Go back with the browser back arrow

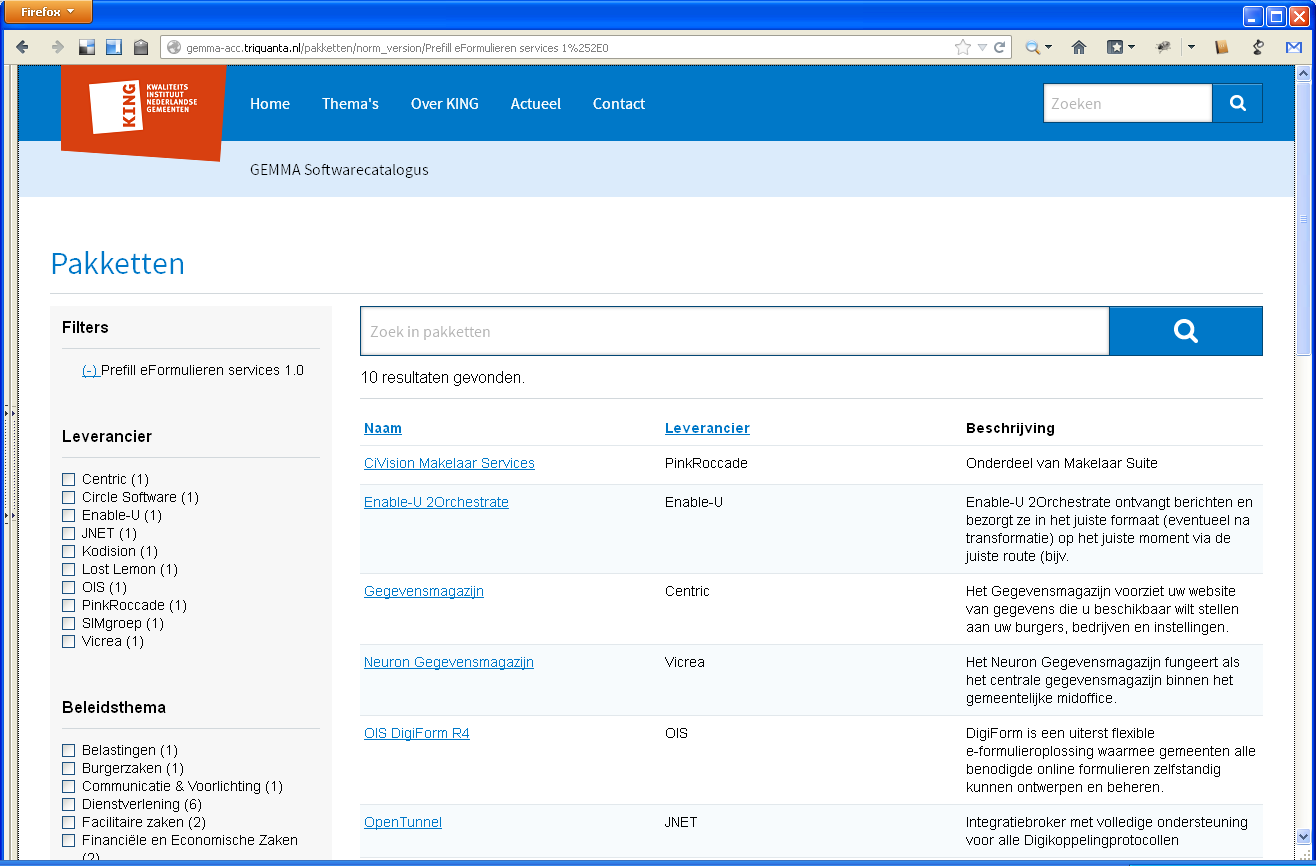coord(22,47)
